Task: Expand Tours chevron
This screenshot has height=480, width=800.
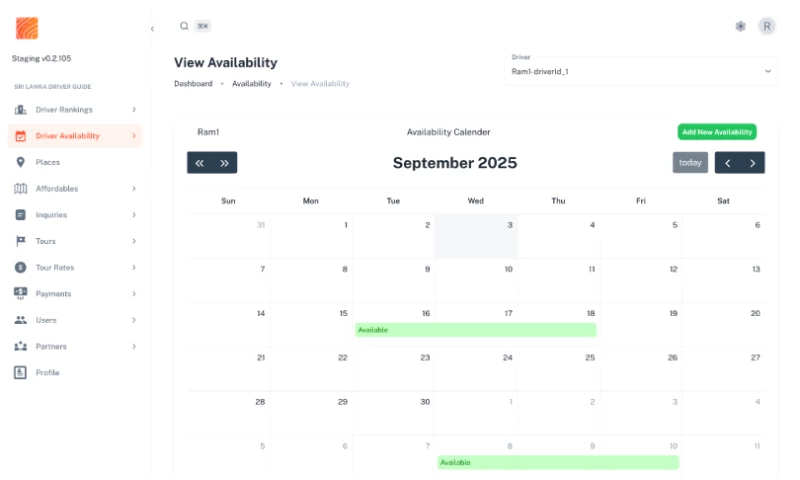Action: pyautogui.click(x=134, y=241)
